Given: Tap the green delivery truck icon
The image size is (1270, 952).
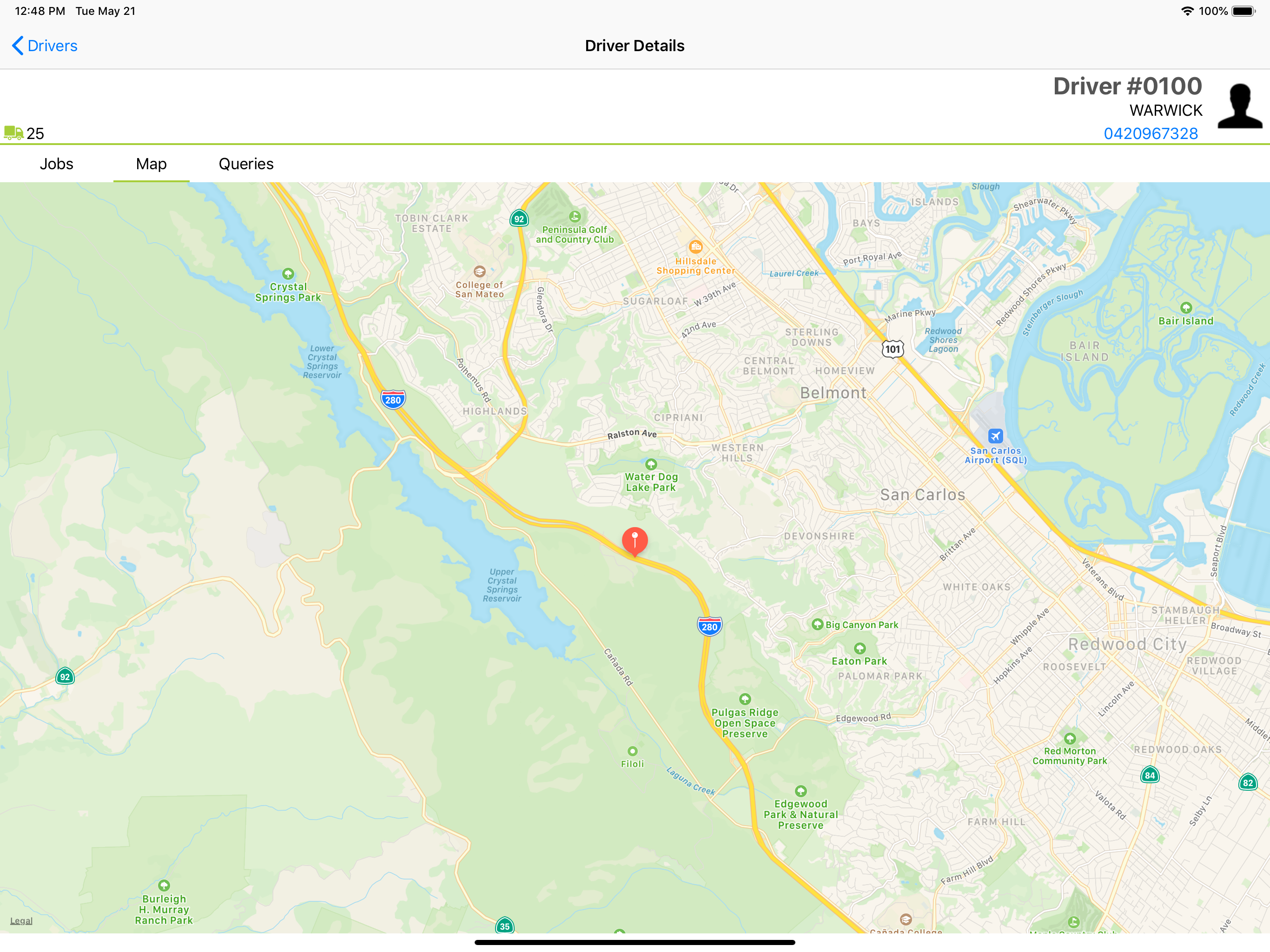Looking at the screenshot, I should tap(13, 133).
